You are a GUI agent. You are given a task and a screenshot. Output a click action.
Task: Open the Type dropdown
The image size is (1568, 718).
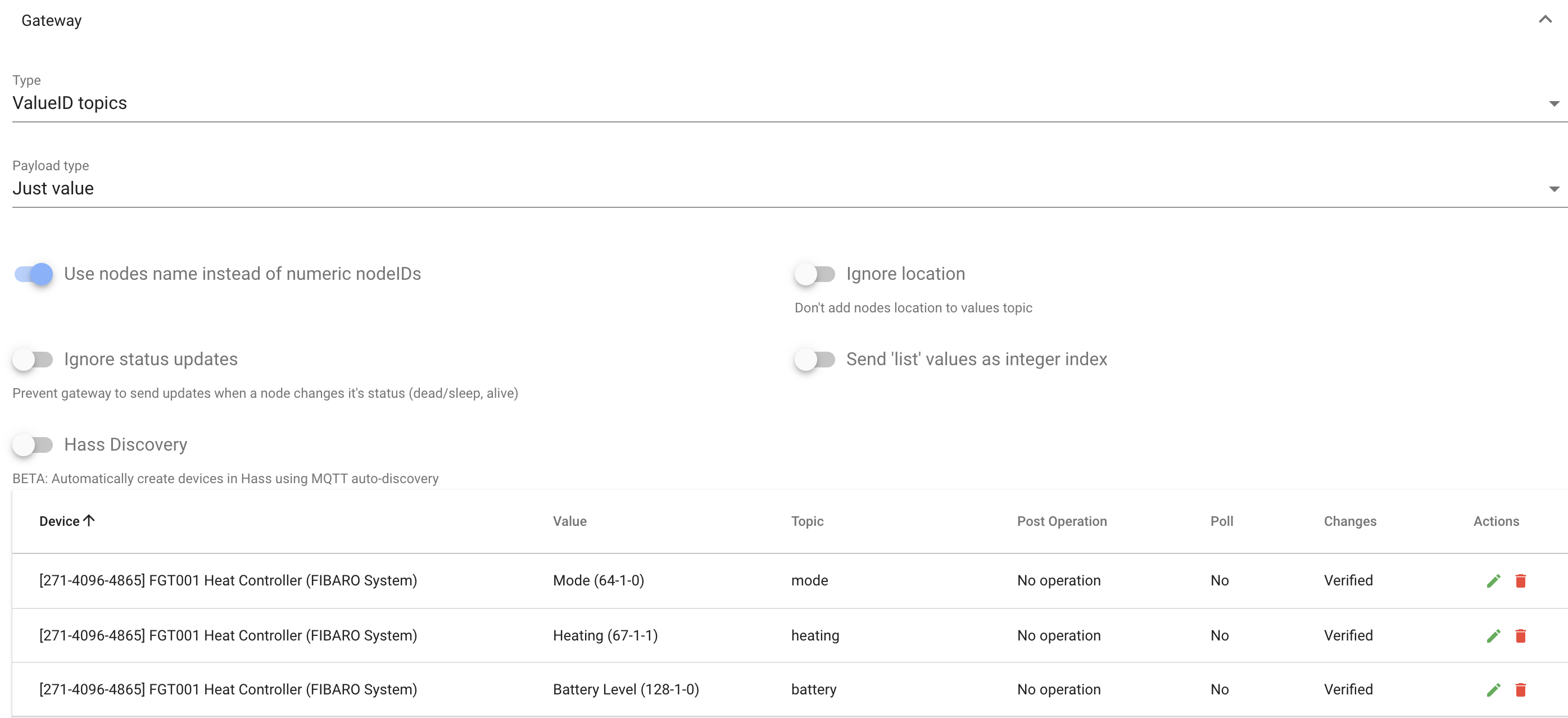coord(782,103)
